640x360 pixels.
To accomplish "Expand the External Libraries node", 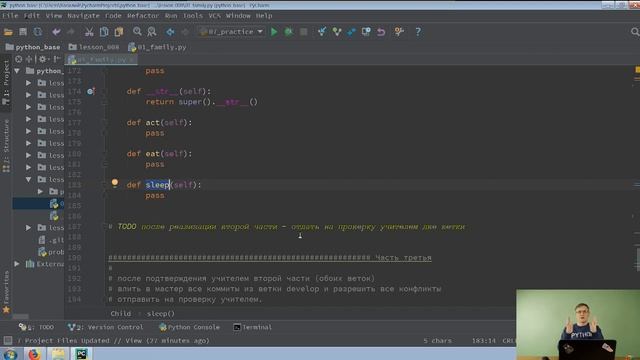I will click(x=17, y=264).
